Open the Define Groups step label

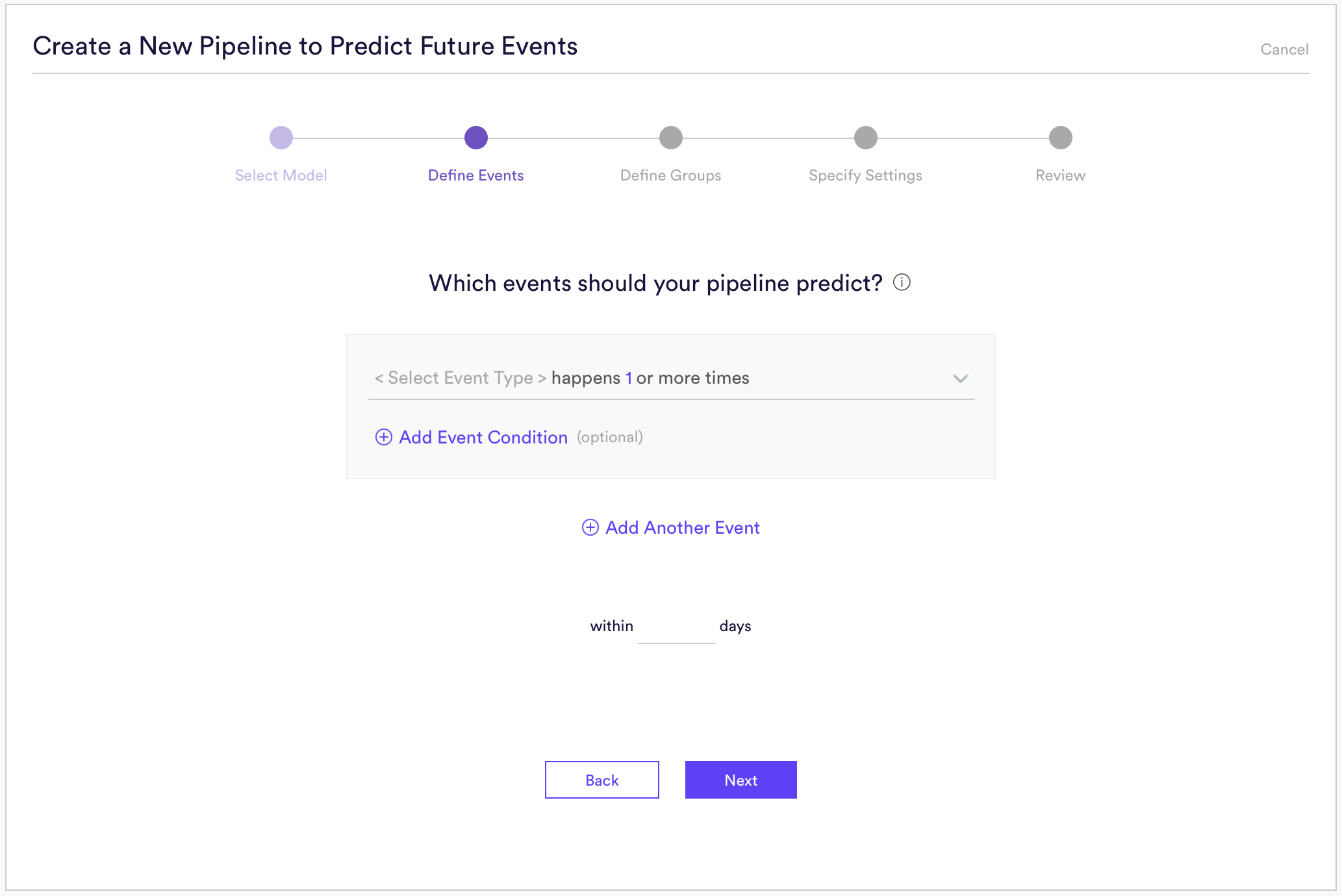(671, 175)
